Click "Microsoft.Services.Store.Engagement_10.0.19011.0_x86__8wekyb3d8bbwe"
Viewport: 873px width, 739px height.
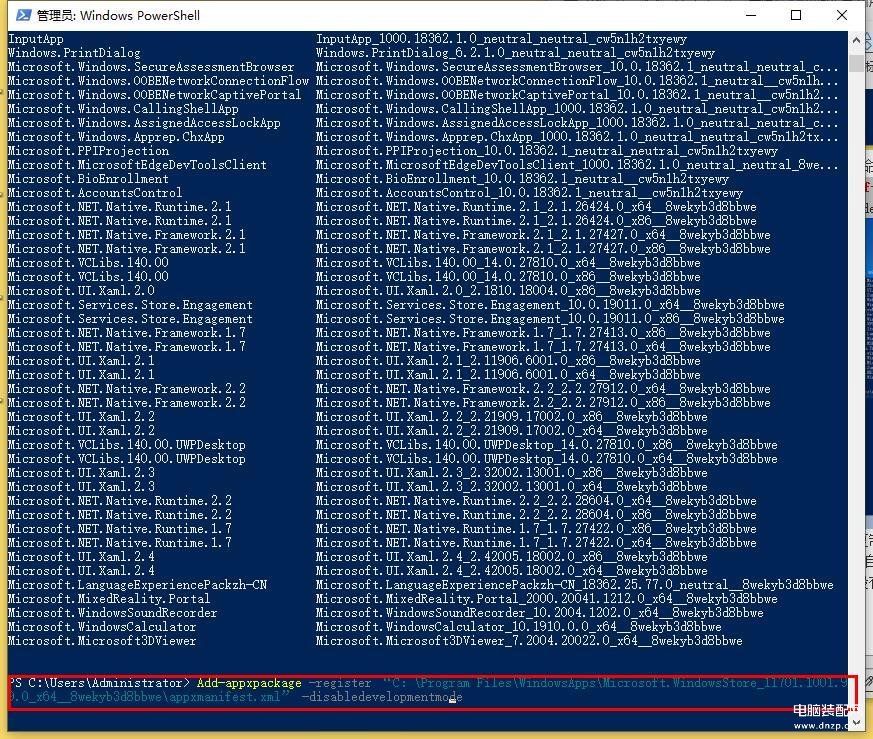550,319
